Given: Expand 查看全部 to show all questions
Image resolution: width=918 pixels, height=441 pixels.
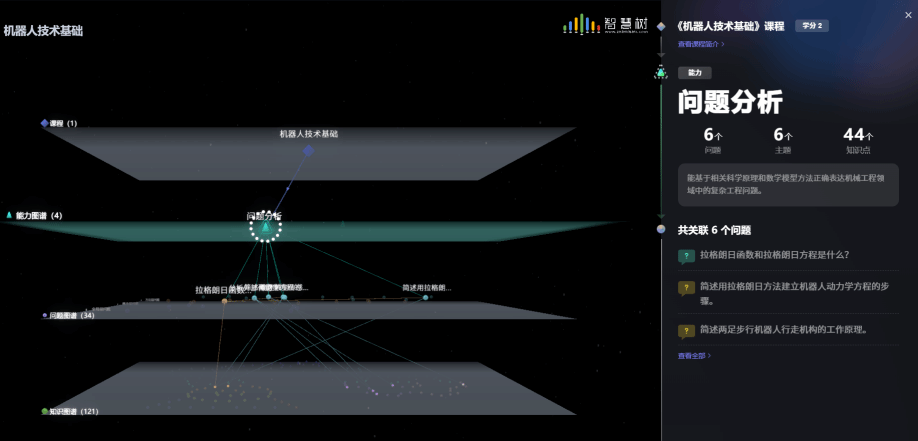Looking at the screenshot, I should pyautogui.click(x=694, y=355).
